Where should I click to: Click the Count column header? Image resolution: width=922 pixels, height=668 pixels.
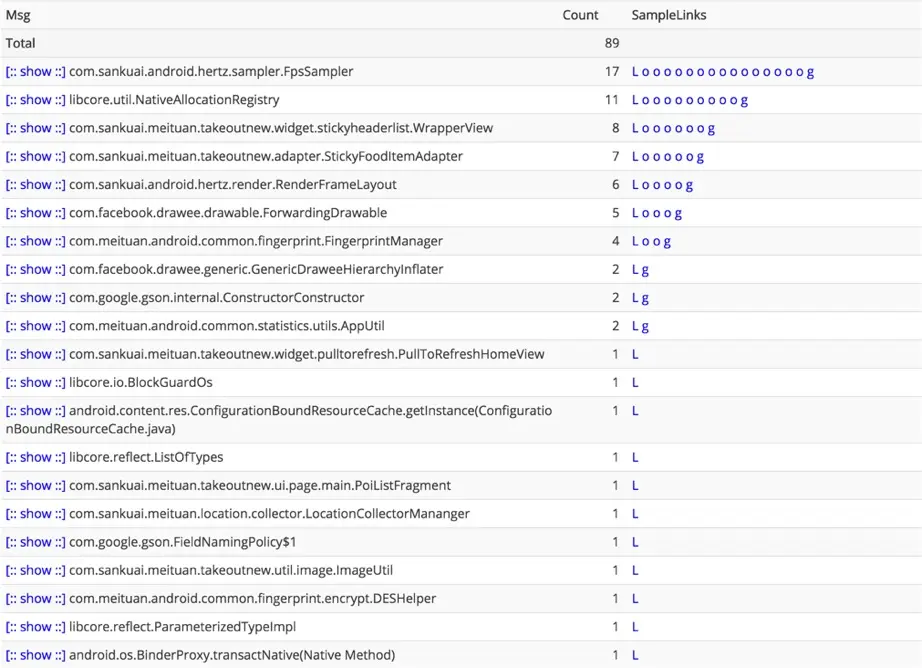coord(580,15)
